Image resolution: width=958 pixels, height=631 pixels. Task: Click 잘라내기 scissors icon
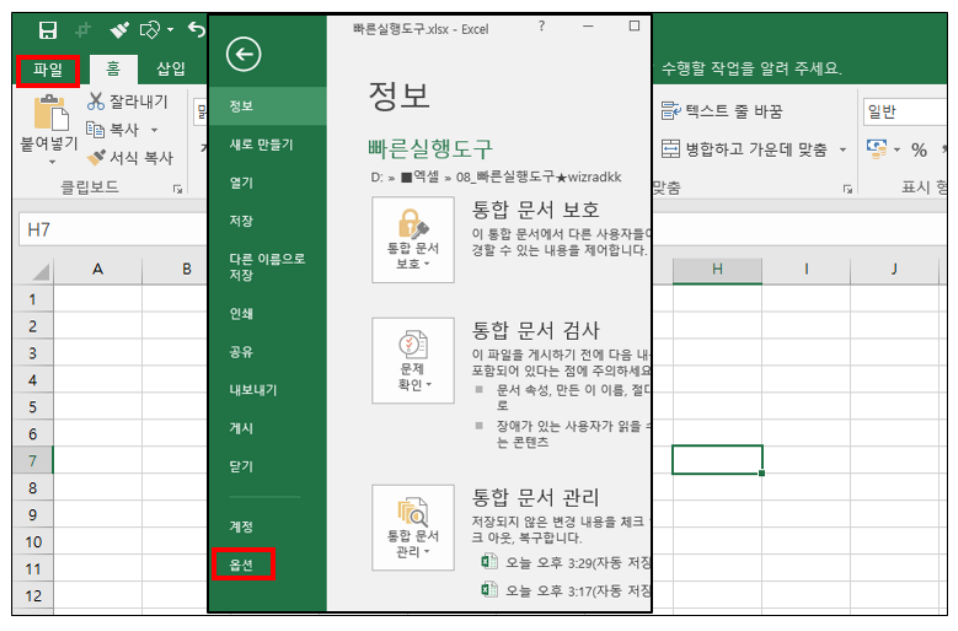point(96,101)
